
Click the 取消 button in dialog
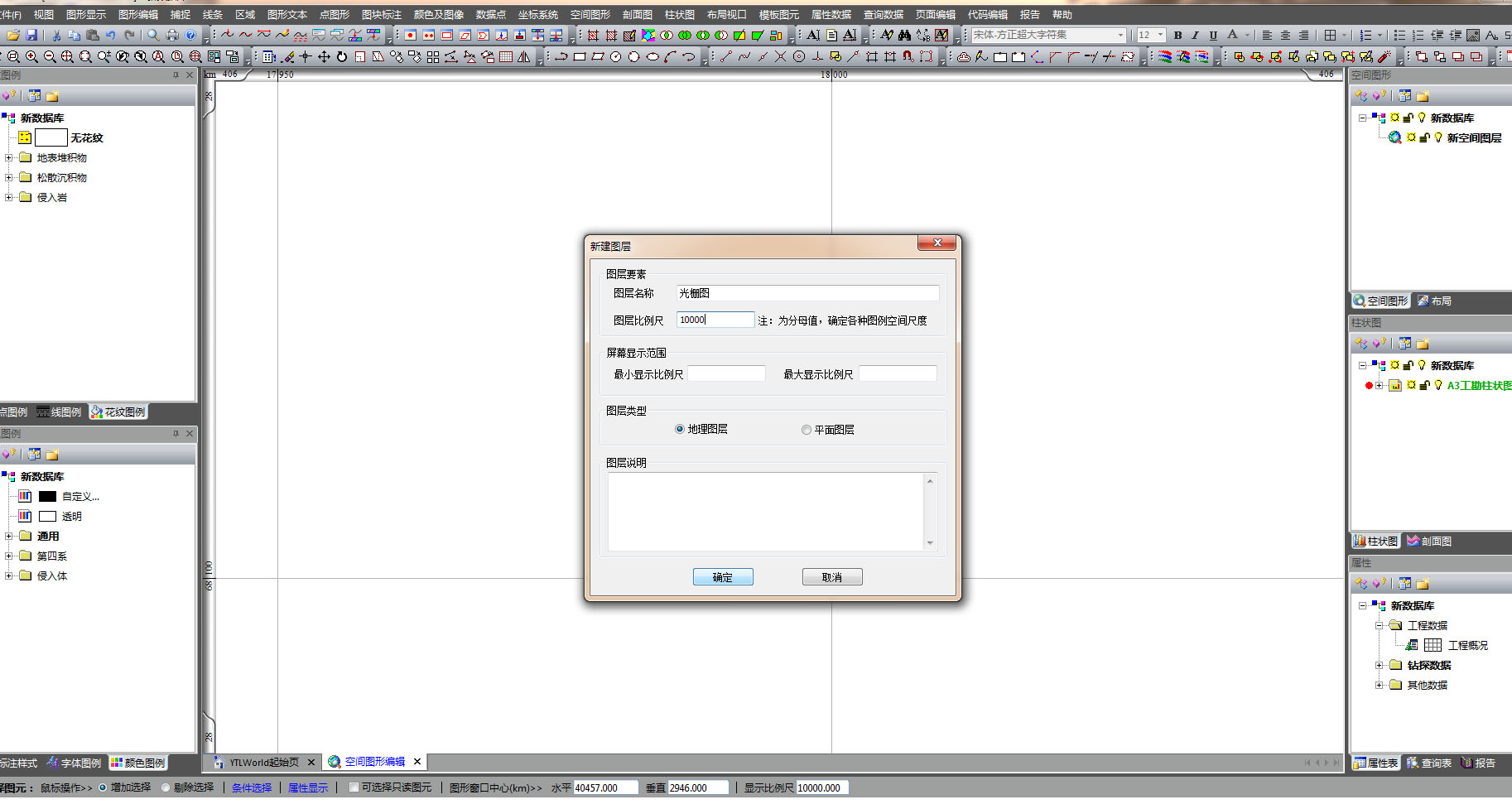[832, 577]
